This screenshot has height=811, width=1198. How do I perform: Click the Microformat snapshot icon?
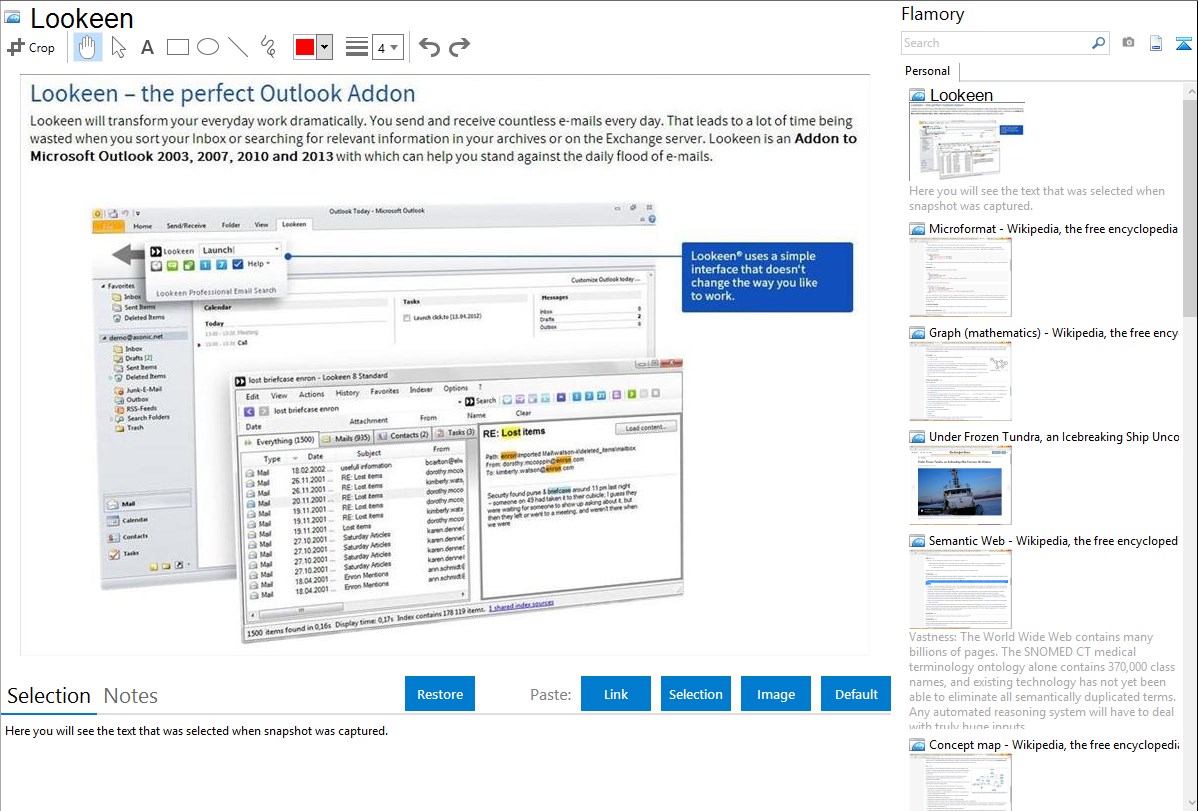(x=917, y=229)
